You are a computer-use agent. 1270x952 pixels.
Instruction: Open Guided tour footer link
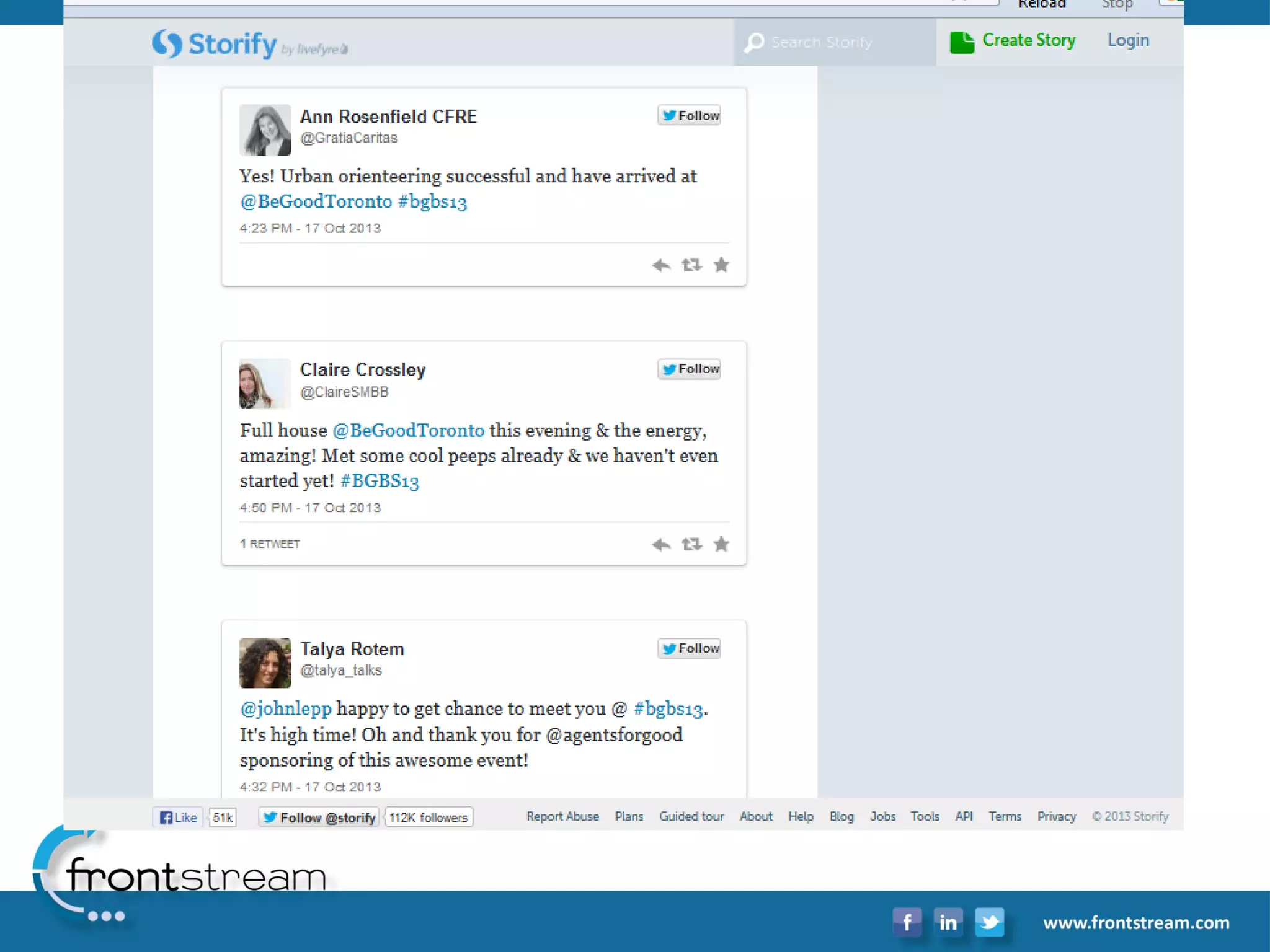(x=691, y=816)
